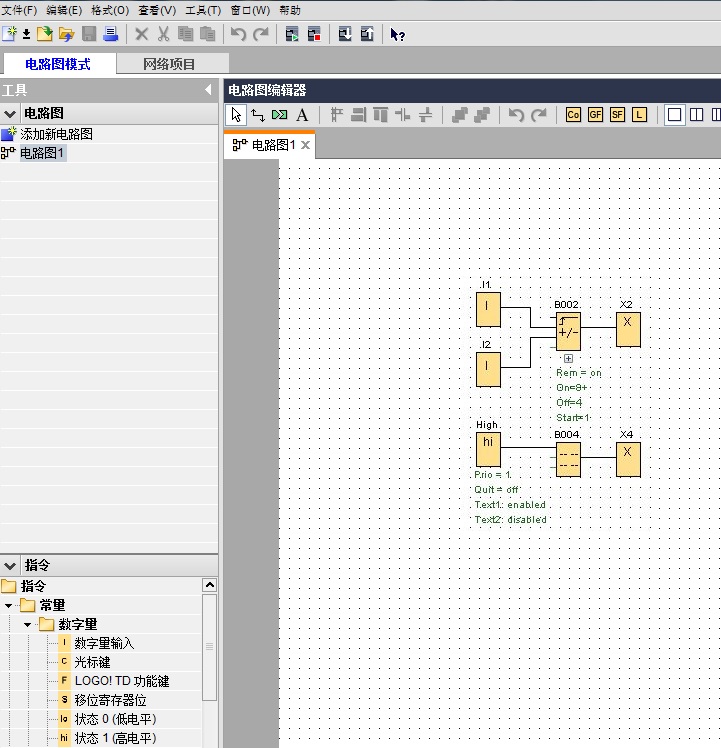Image resolution: width=721 pixels, height=748 pixels.
Task: Collapse the 数字量 folder node
Action: [x=27, y=624]
